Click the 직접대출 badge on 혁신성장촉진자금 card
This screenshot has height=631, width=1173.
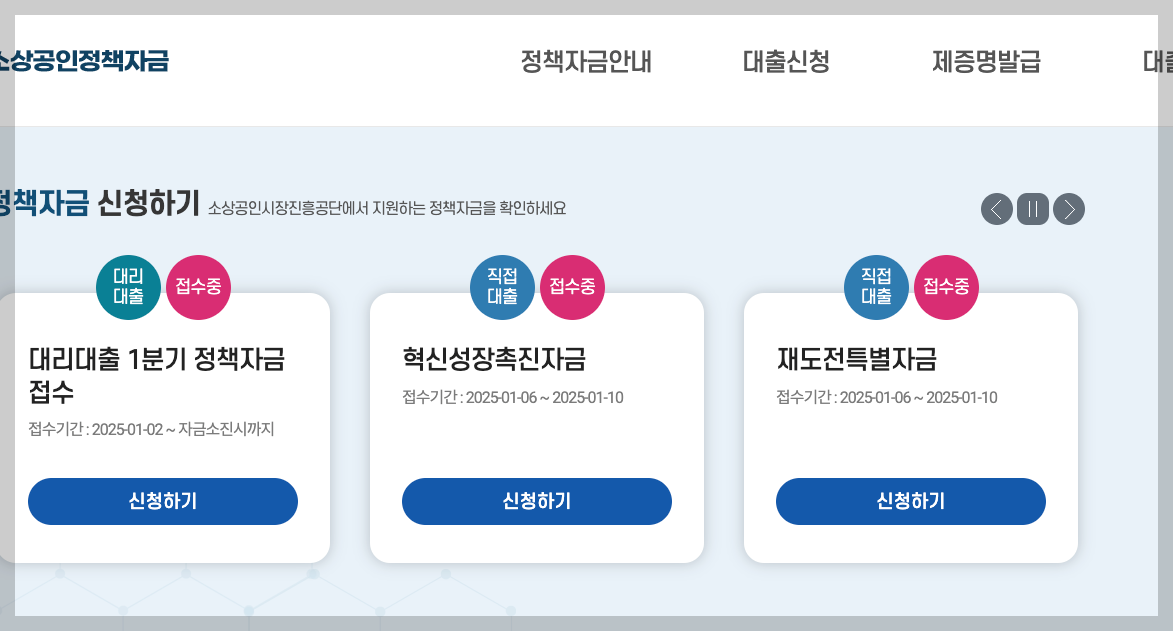(502, 287)
